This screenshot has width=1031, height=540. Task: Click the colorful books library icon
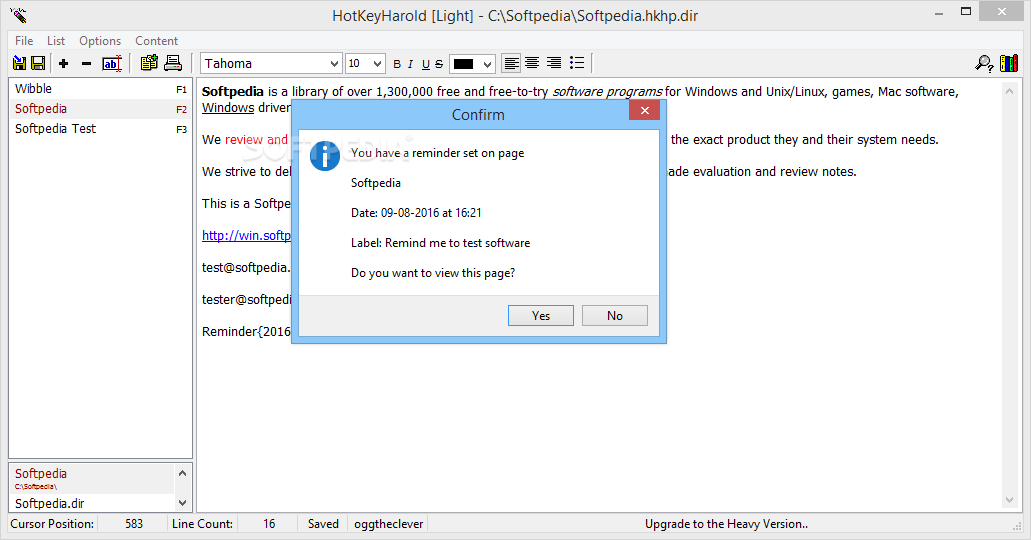pyautogui.click(x=1009, y=63)
